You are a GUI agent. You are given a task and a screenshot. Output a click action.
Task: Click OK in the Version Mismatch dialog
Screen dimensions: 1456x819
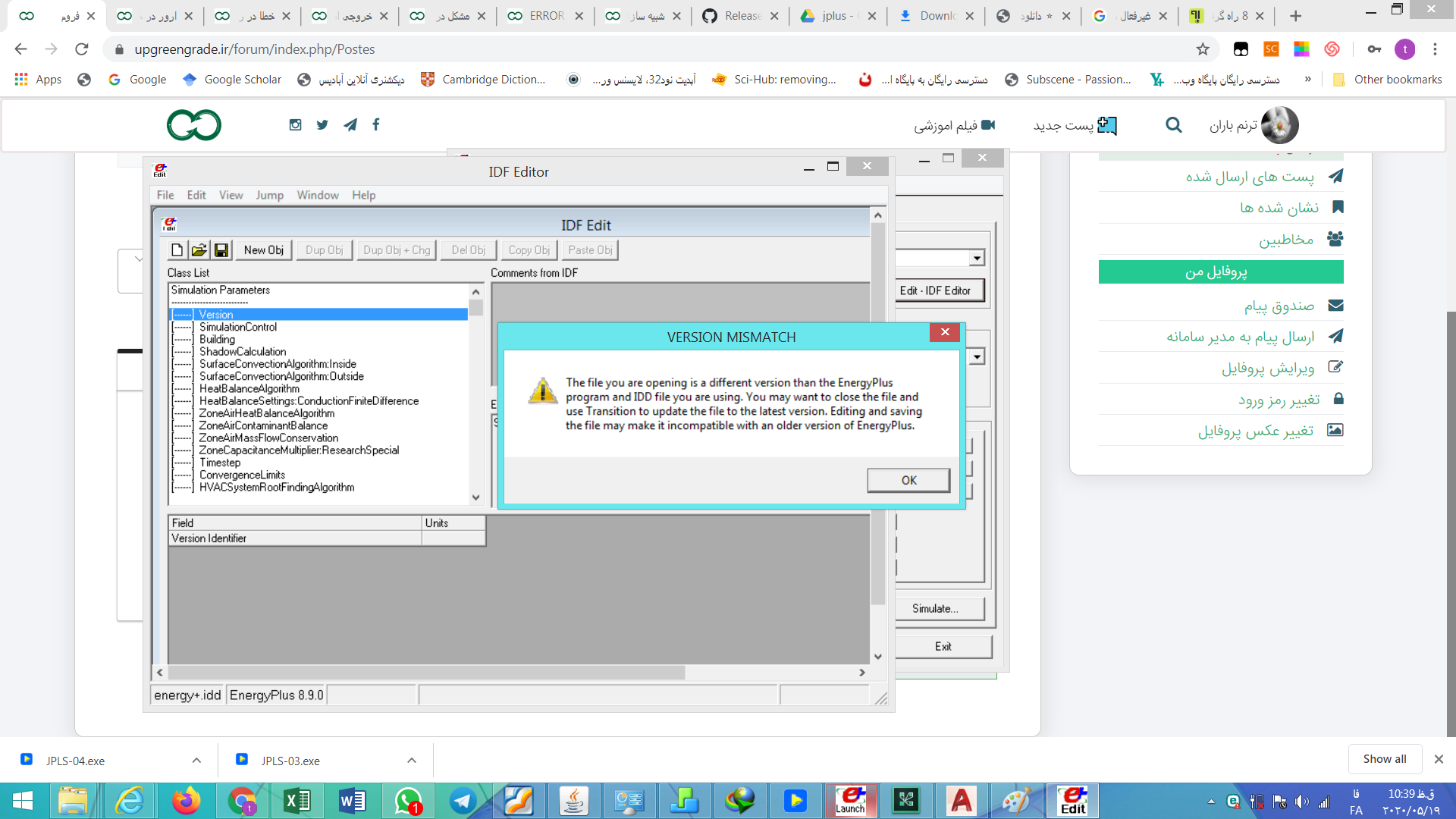click(908, 480)
